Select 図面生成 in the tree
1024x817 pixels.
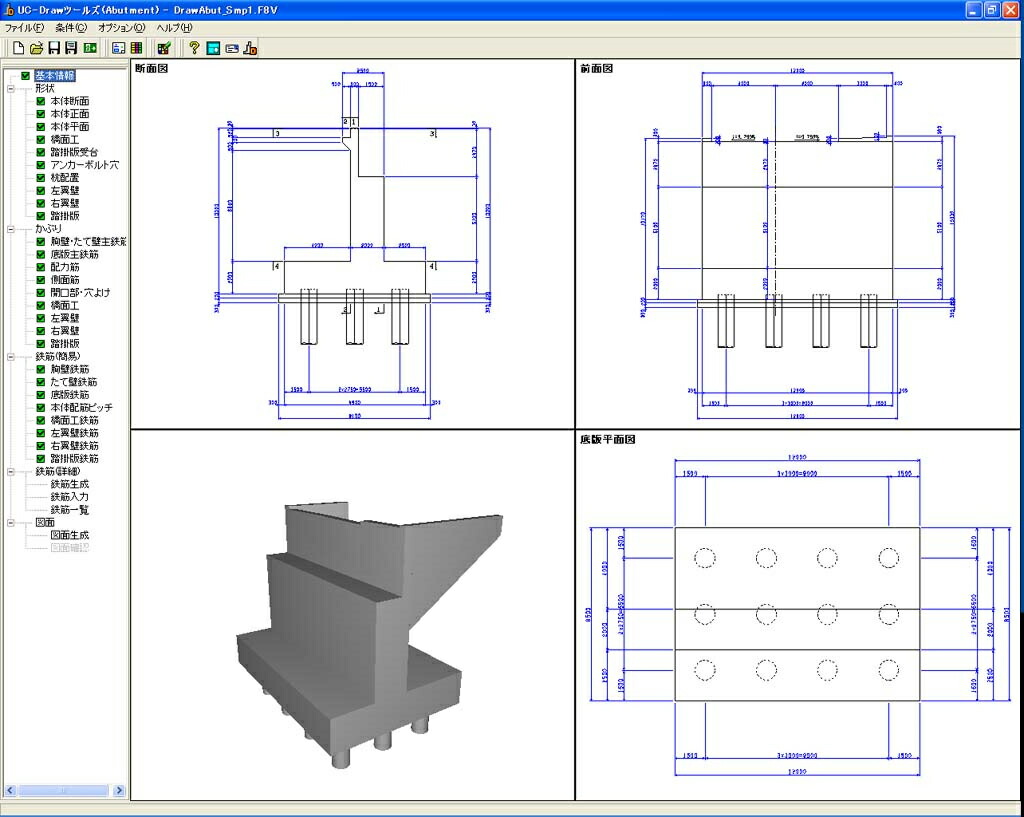tap(70, 536)
